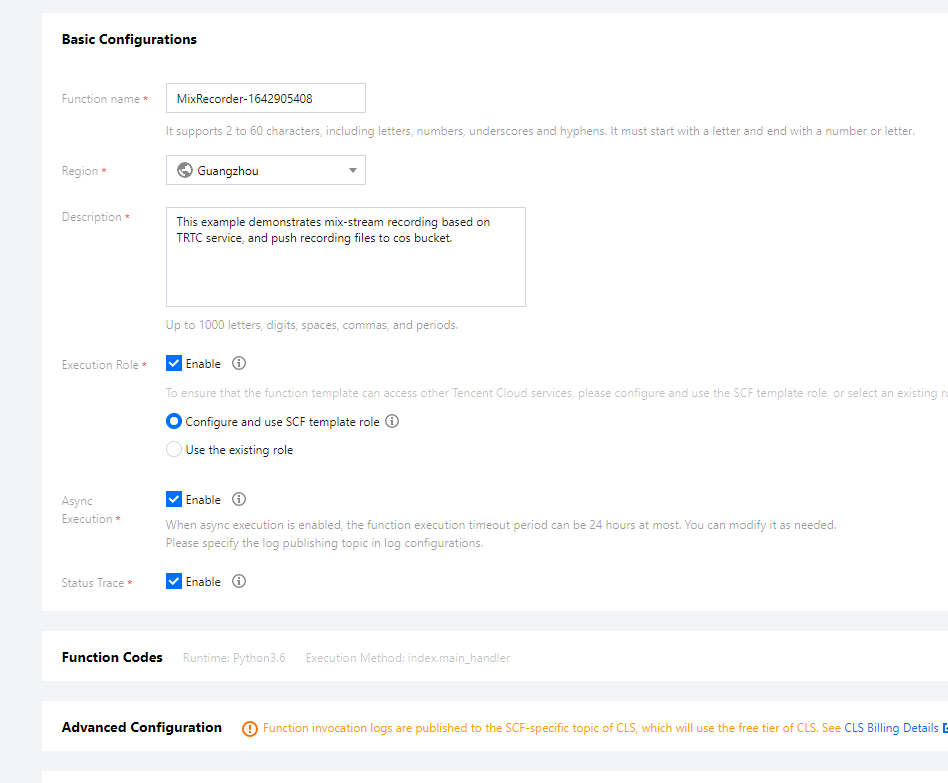Image resolution: width=948 pixels, height=783 pixels.
Task: Click the Function name input field
Action: 265,98
